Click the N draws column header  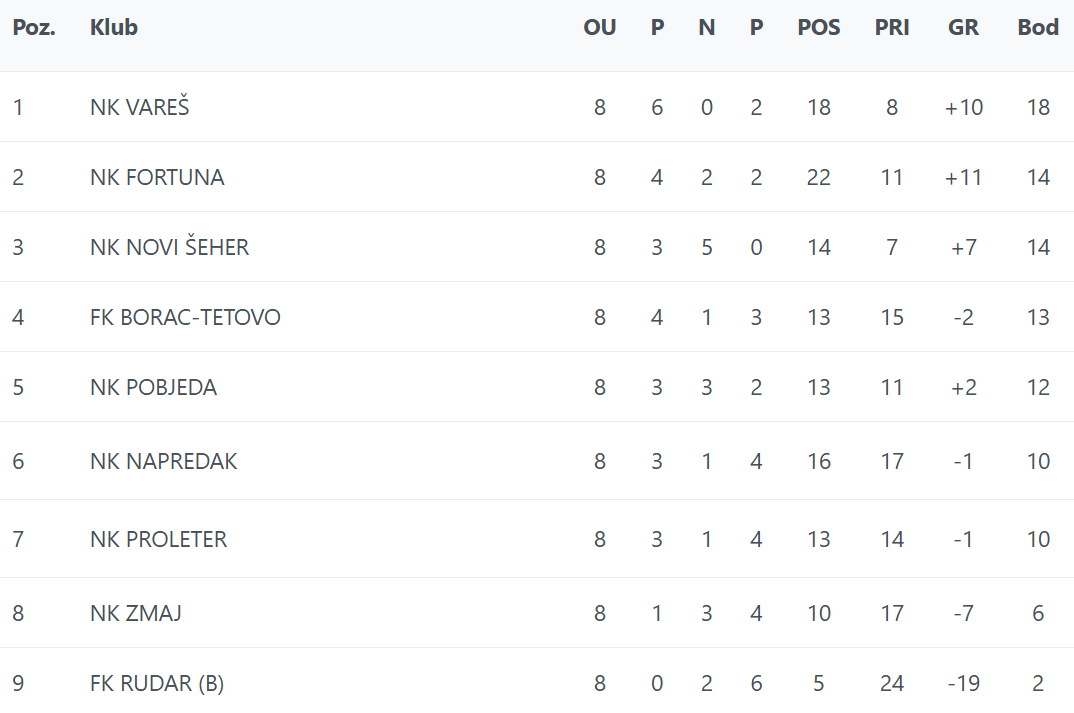point(706,28)
